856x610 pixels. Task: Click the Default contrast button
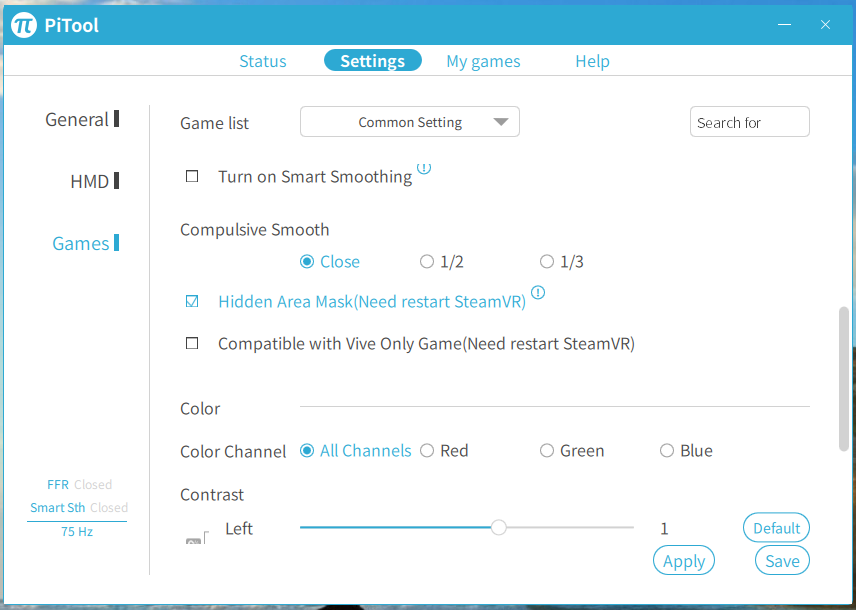[776, 528]
